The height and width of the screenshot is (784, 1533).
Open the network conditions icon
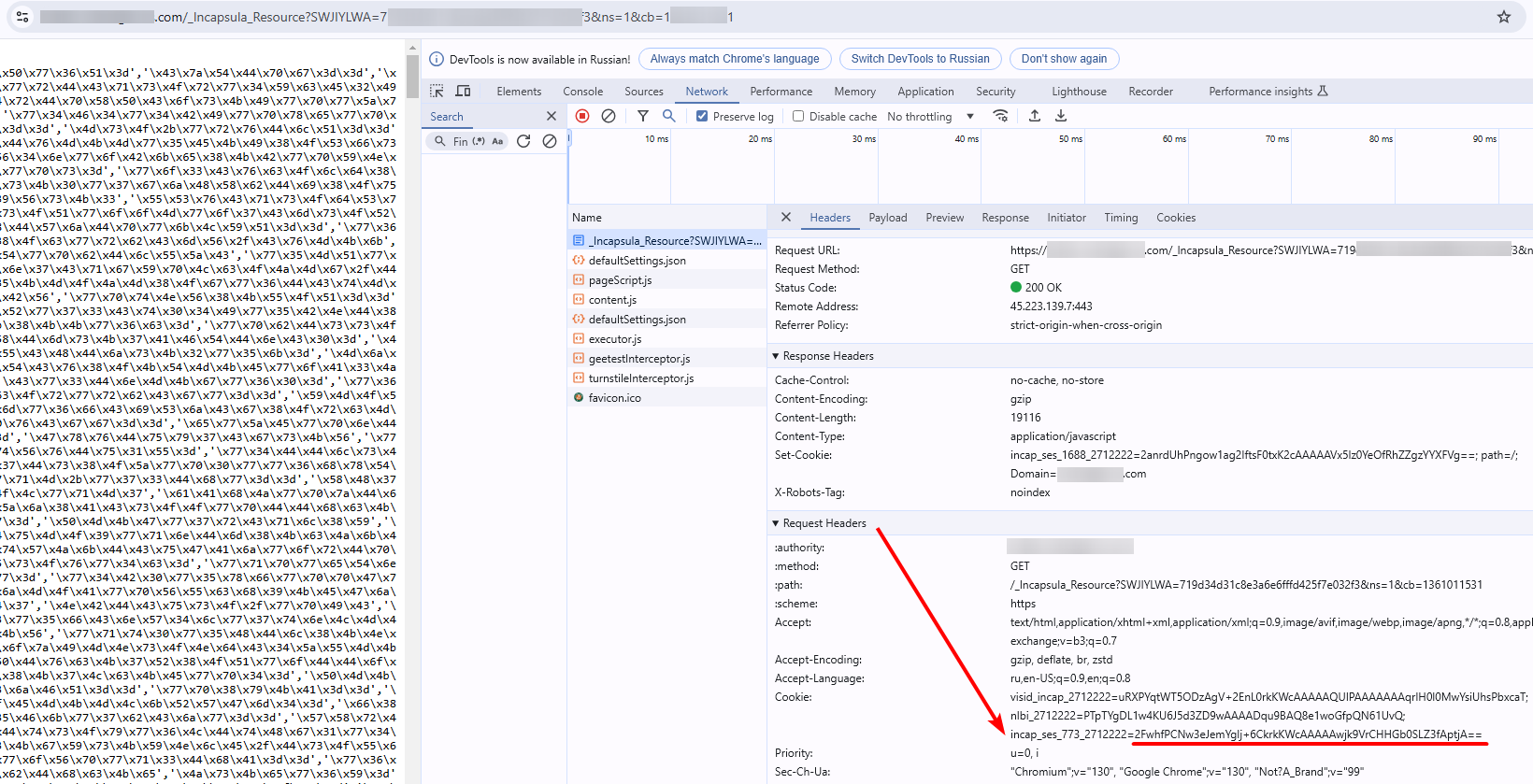[1000, 116]
